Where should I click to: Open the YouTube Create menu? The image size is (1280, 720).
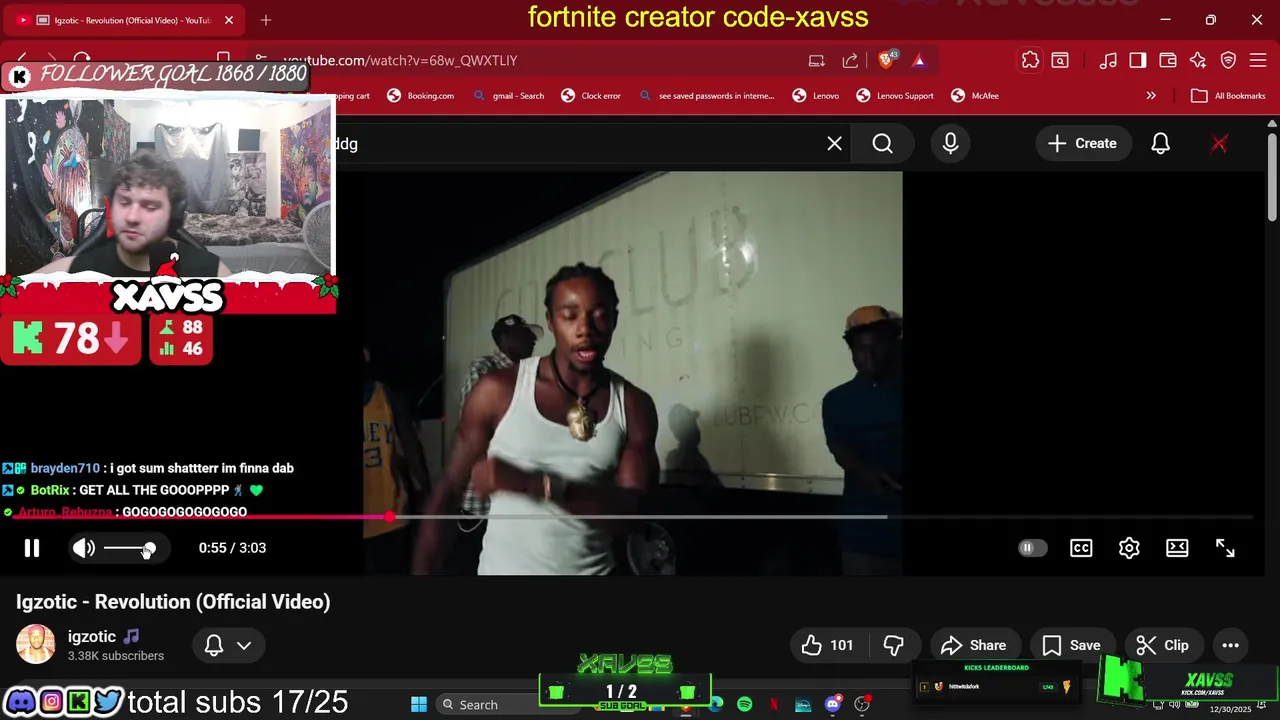pyautogui.click(x=1082, y=143)
